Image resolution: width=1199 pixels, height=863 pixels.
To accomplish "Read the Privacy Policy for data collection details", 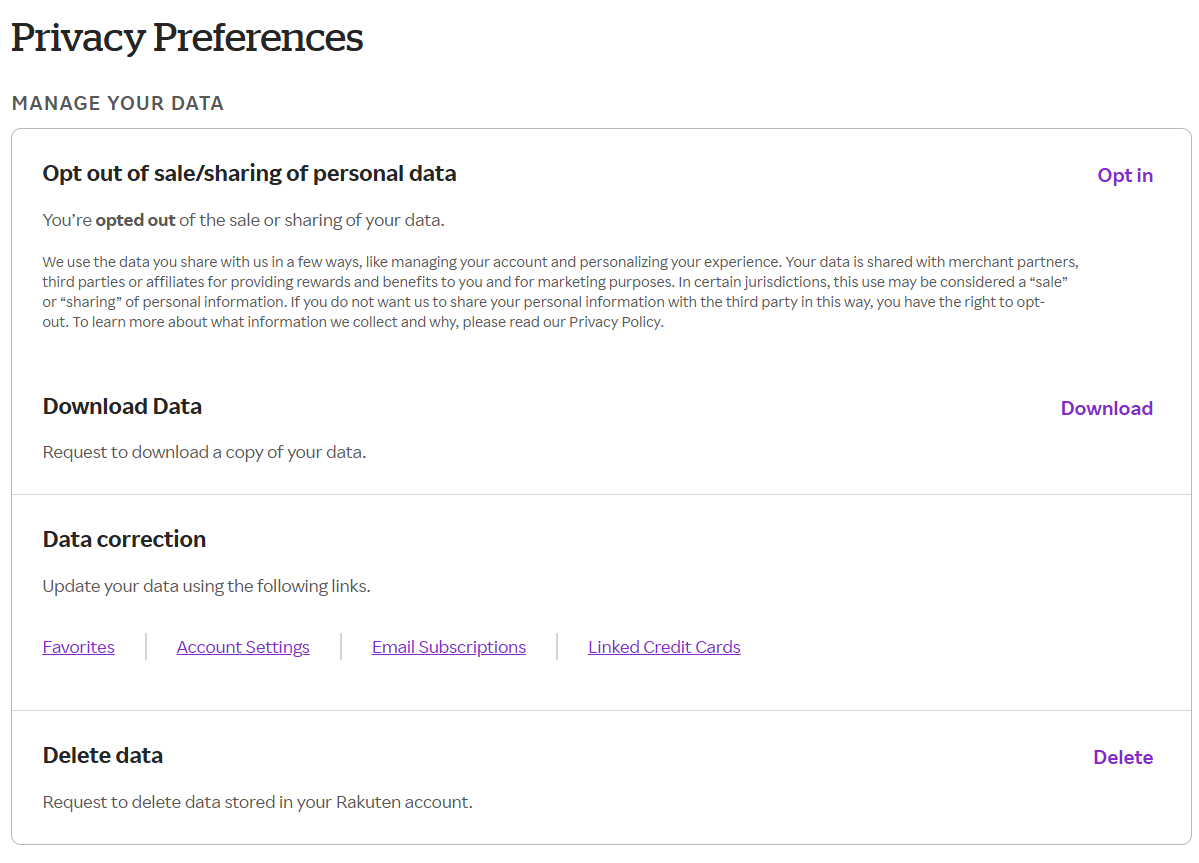I will [615, 321].
